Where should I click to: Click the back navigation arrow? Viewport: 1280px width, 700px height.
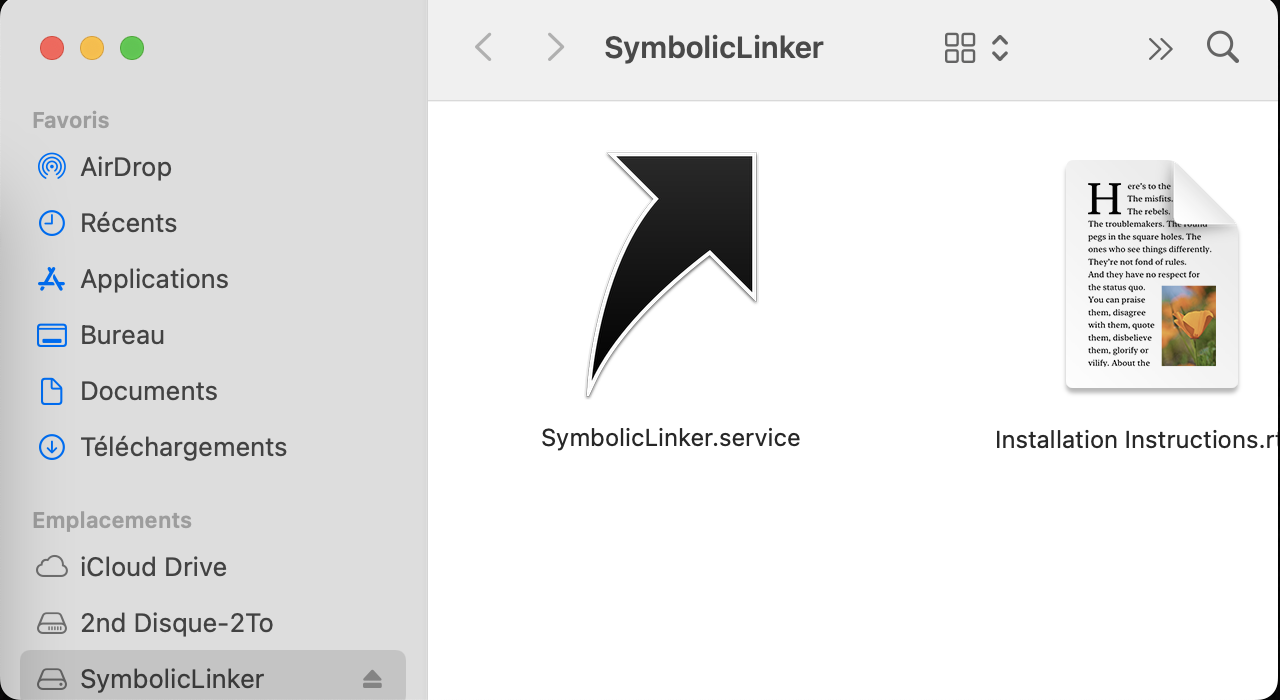pos(484,47)
